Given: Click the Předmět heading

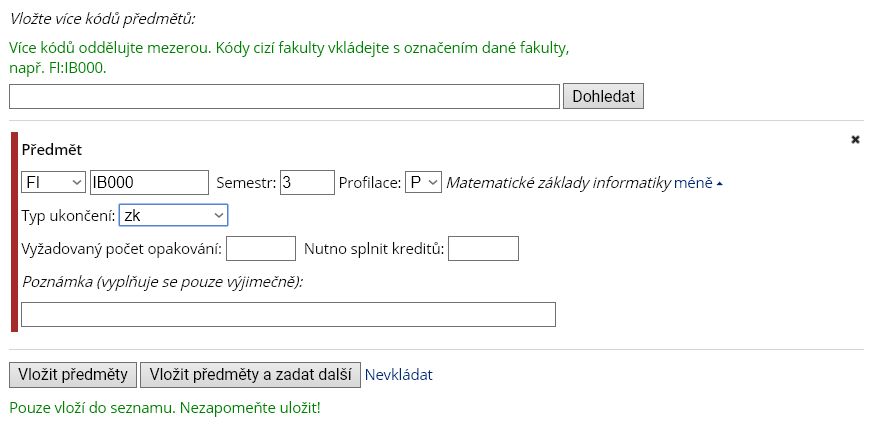Looking at the screenshot, I should (x=52, y=149).
